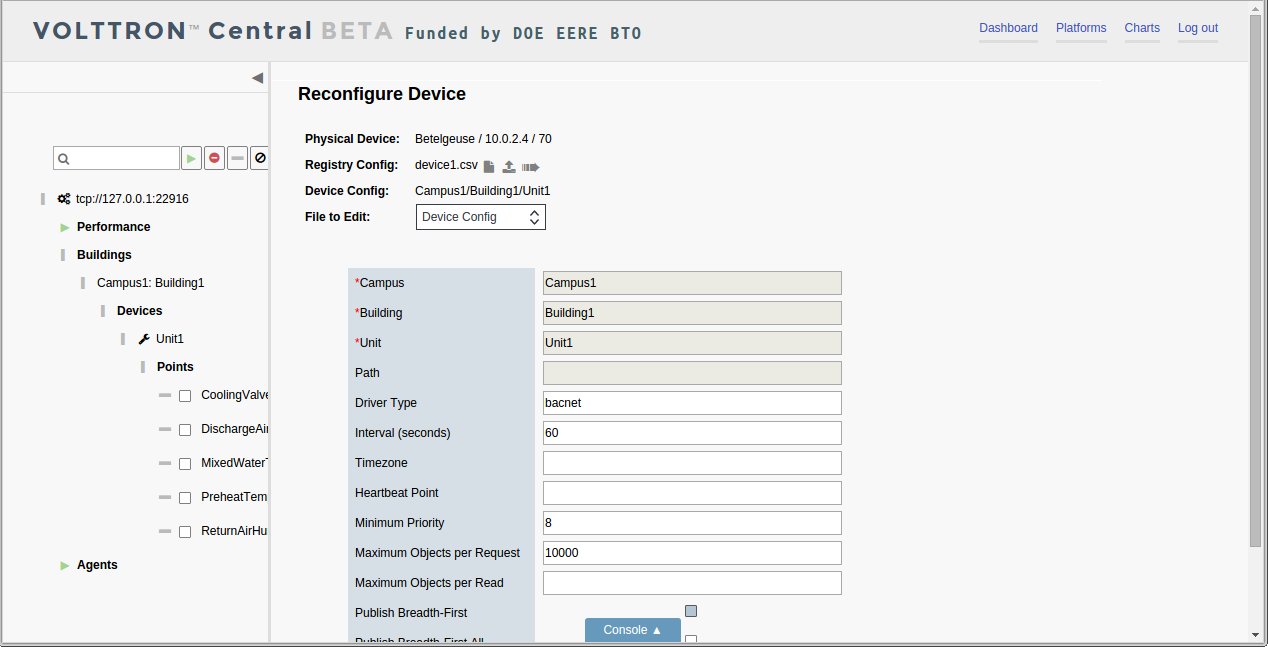Click the Log out link
This screenshot has width=1268, height=647.
click(1198, 28)
